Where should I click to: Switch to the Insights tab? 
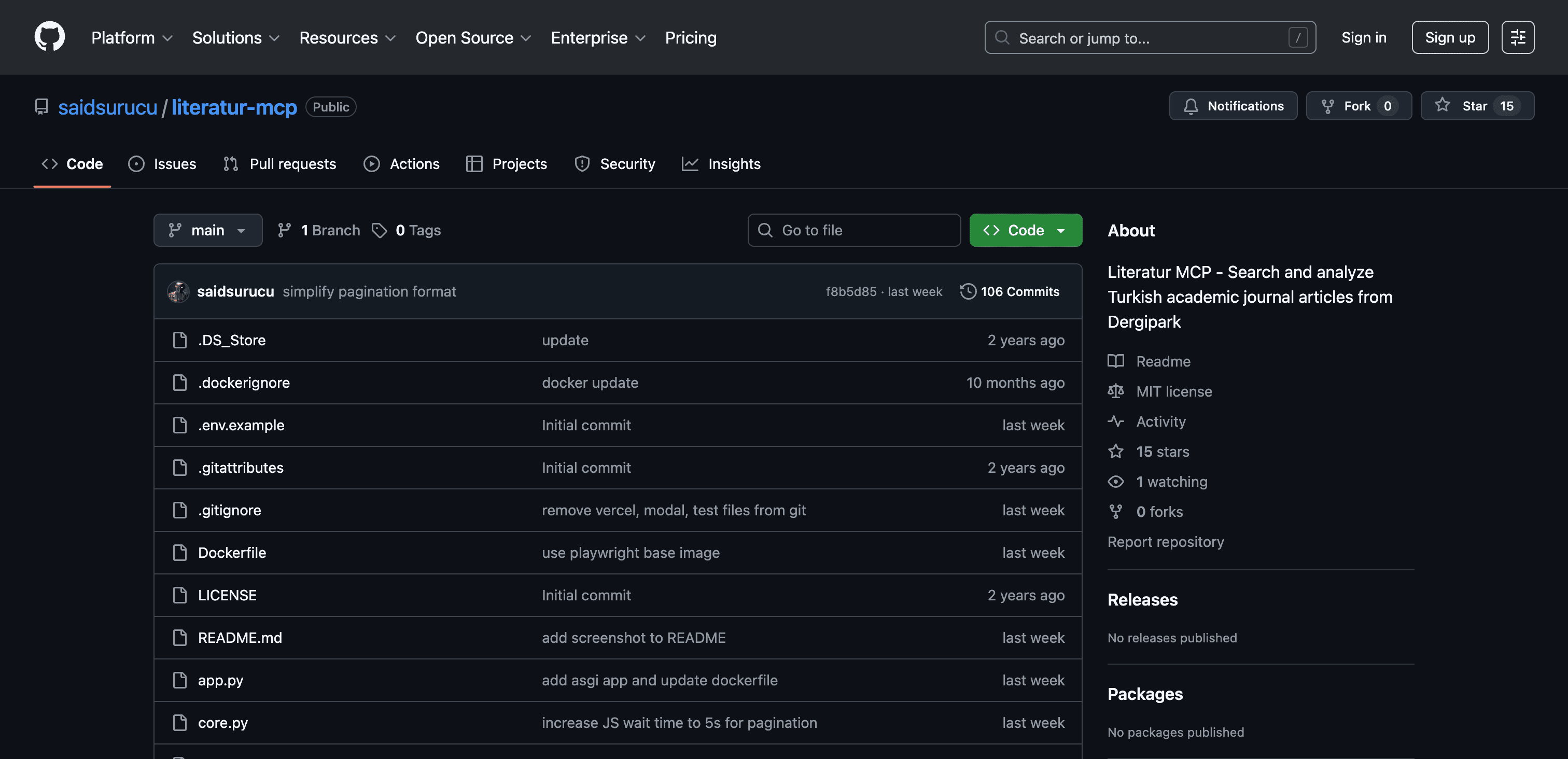tap(721, 164)
